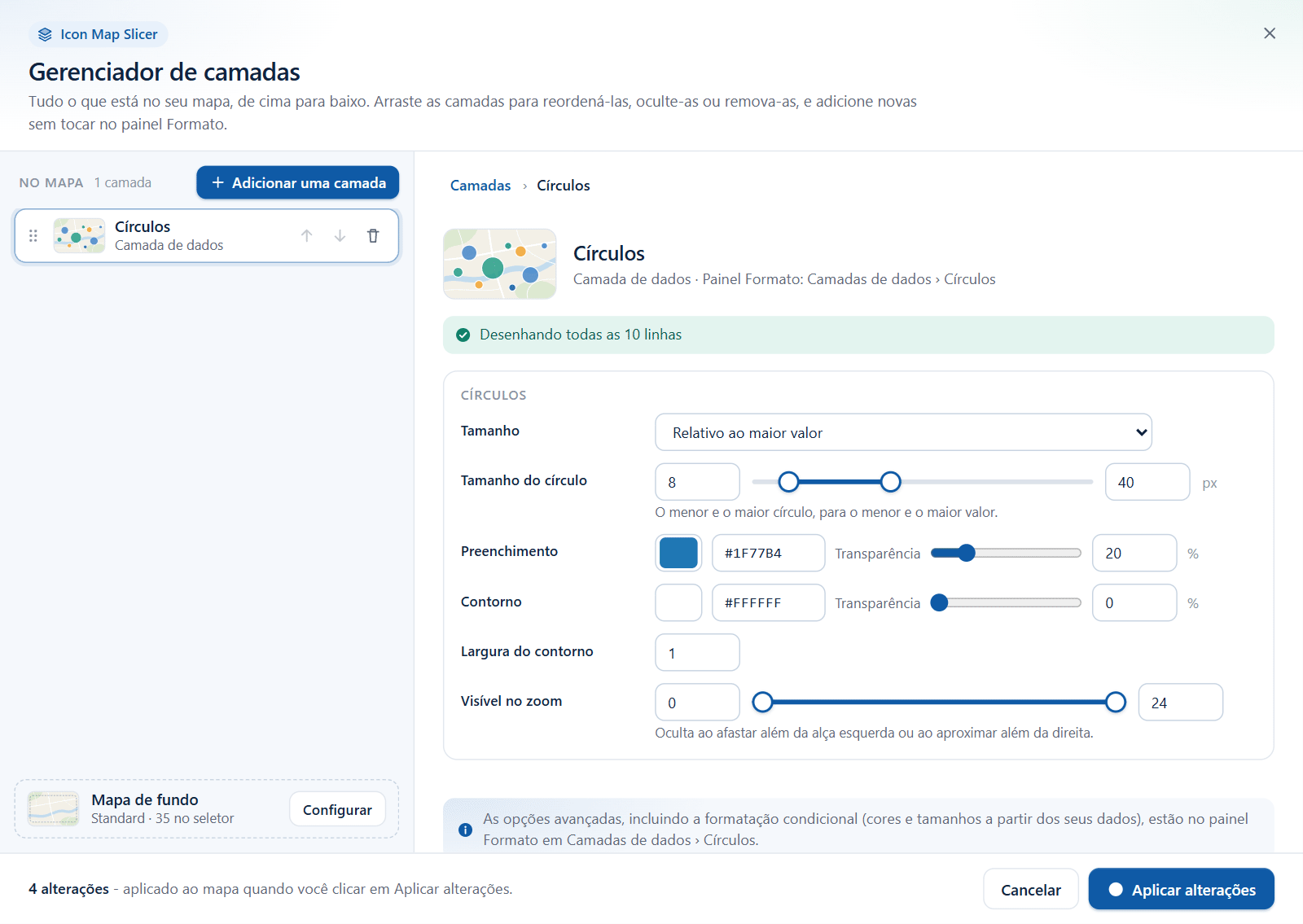Open the Contorno white color swatch
The image size is (1303, 924).
pyautogui.click(x=678, y=602)
